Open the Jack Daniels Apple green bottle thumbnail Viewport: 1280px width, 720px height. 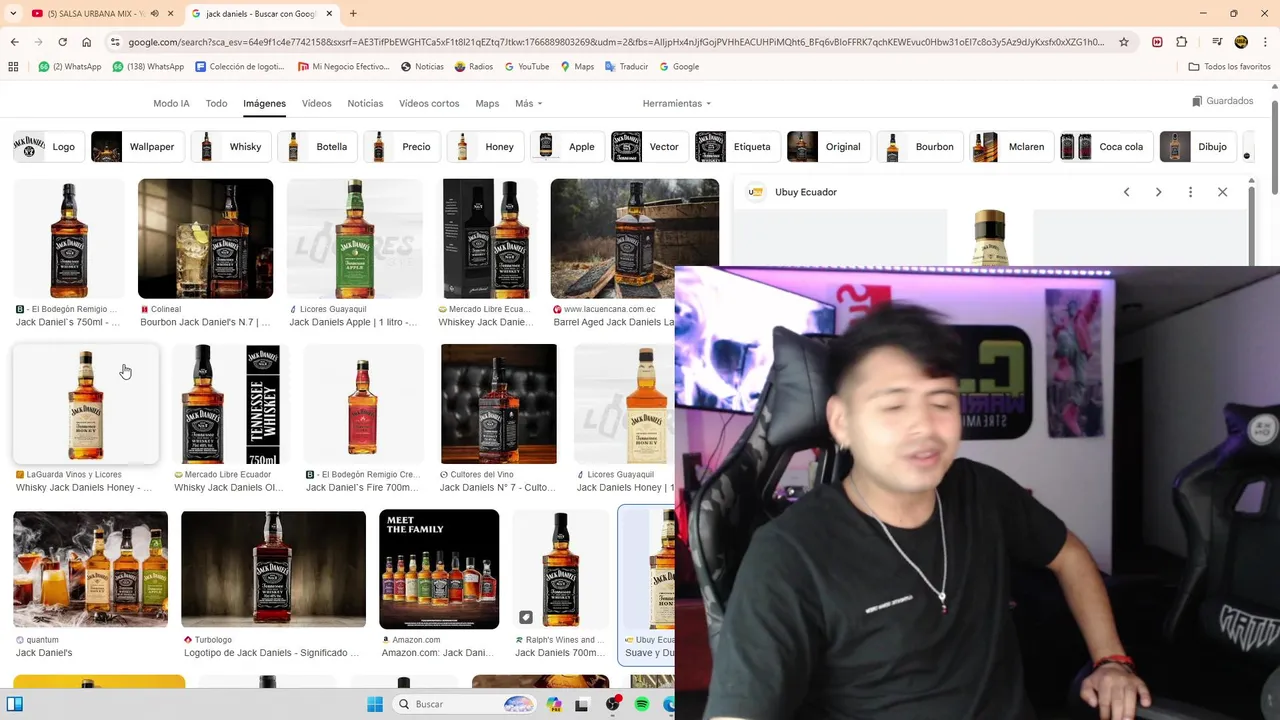tap(355, 239)
